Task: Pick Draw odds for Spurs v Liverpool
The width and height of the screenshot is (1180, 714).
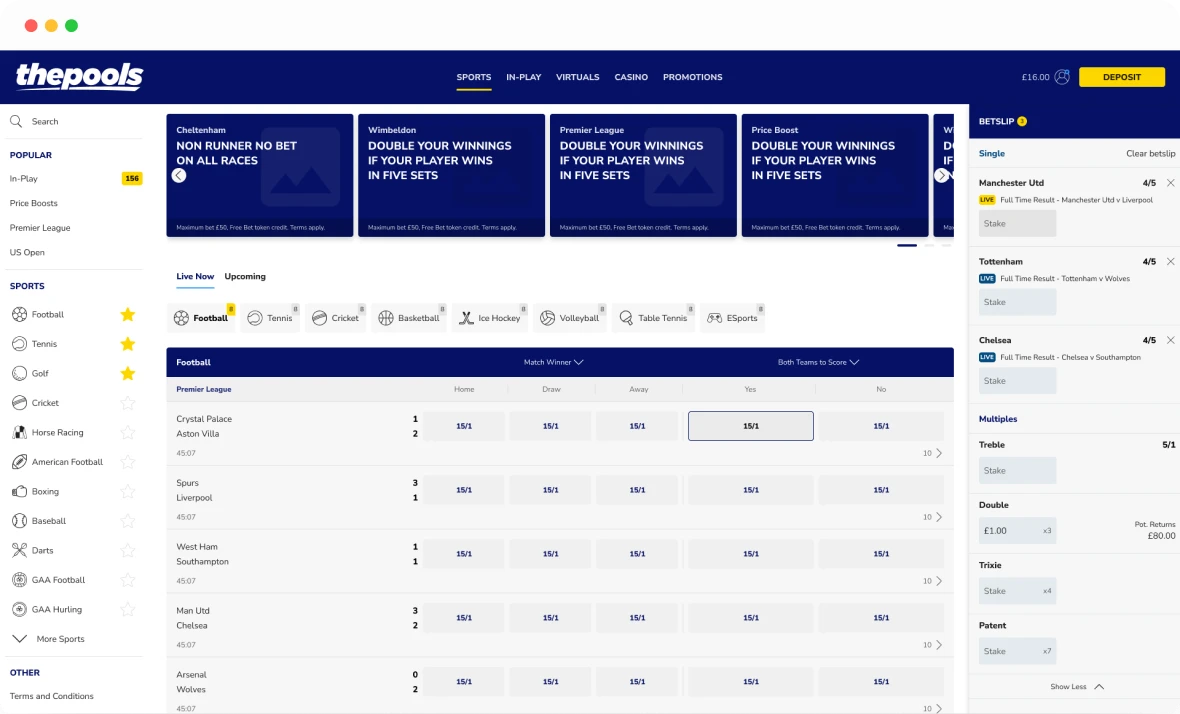Action: click(551, 490)
